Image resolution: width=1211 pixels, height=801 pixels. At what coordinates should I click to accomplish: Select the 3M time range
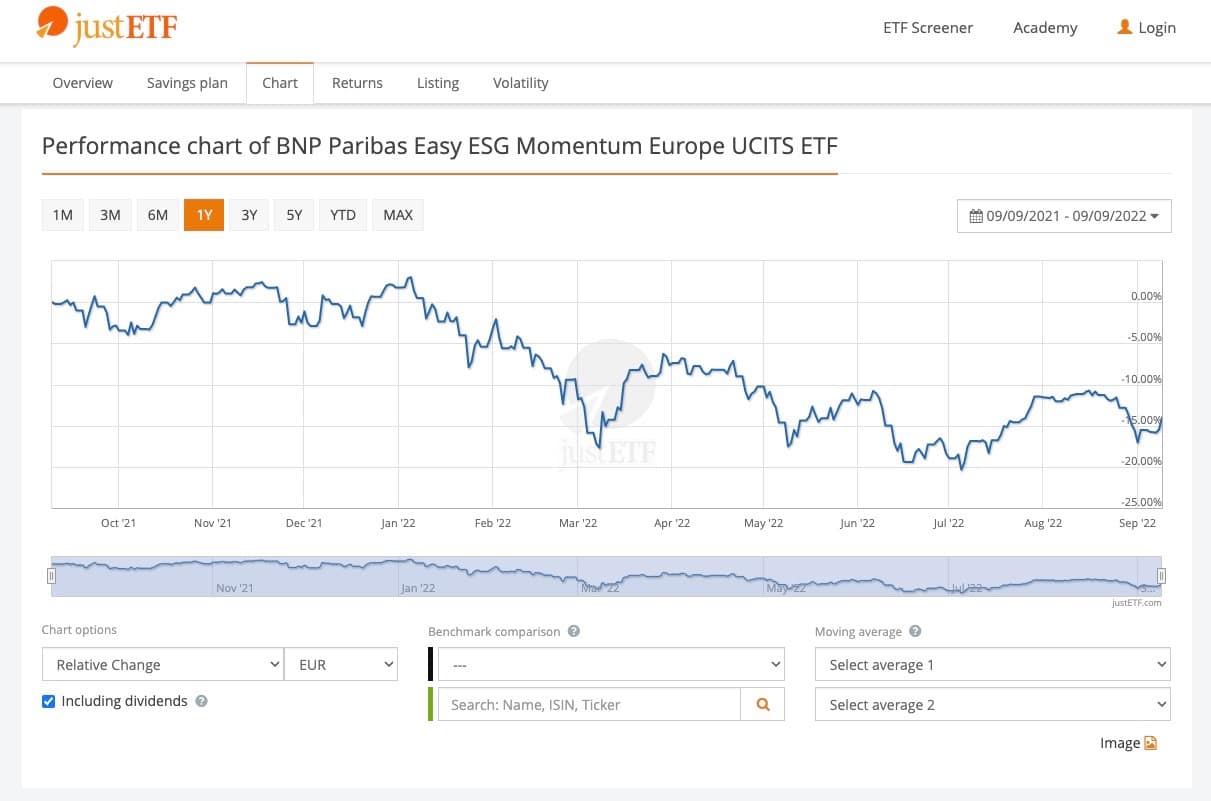(110, 215)
